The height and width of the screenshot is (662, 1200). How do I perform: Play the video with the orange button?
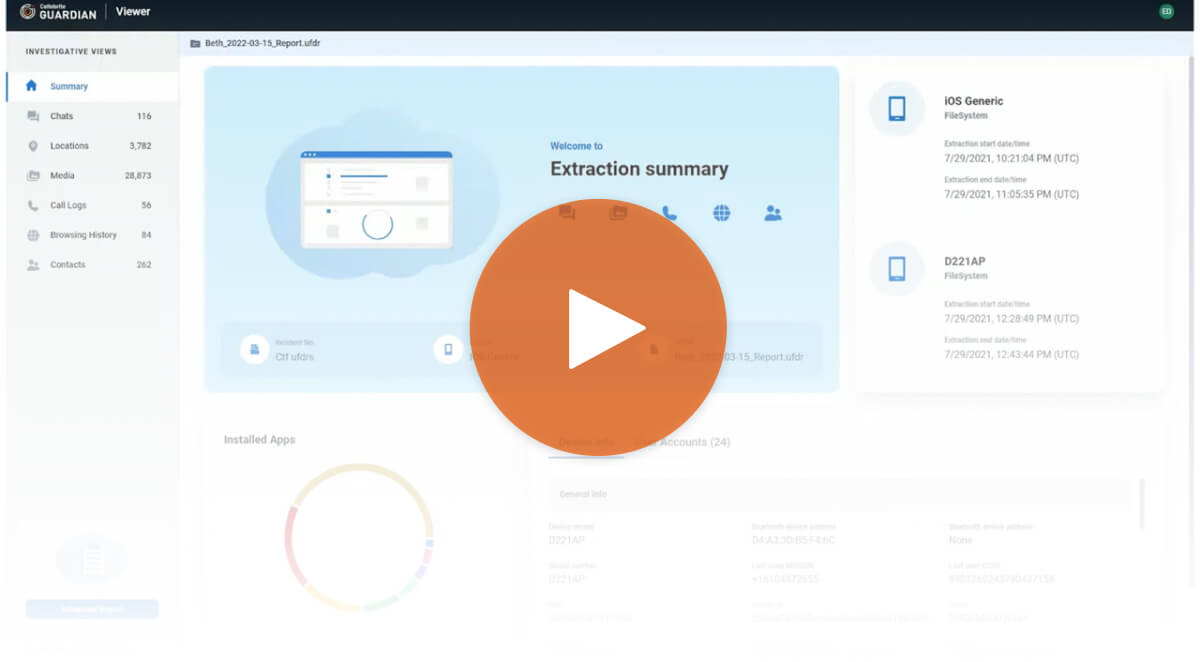tap(598, 328)
